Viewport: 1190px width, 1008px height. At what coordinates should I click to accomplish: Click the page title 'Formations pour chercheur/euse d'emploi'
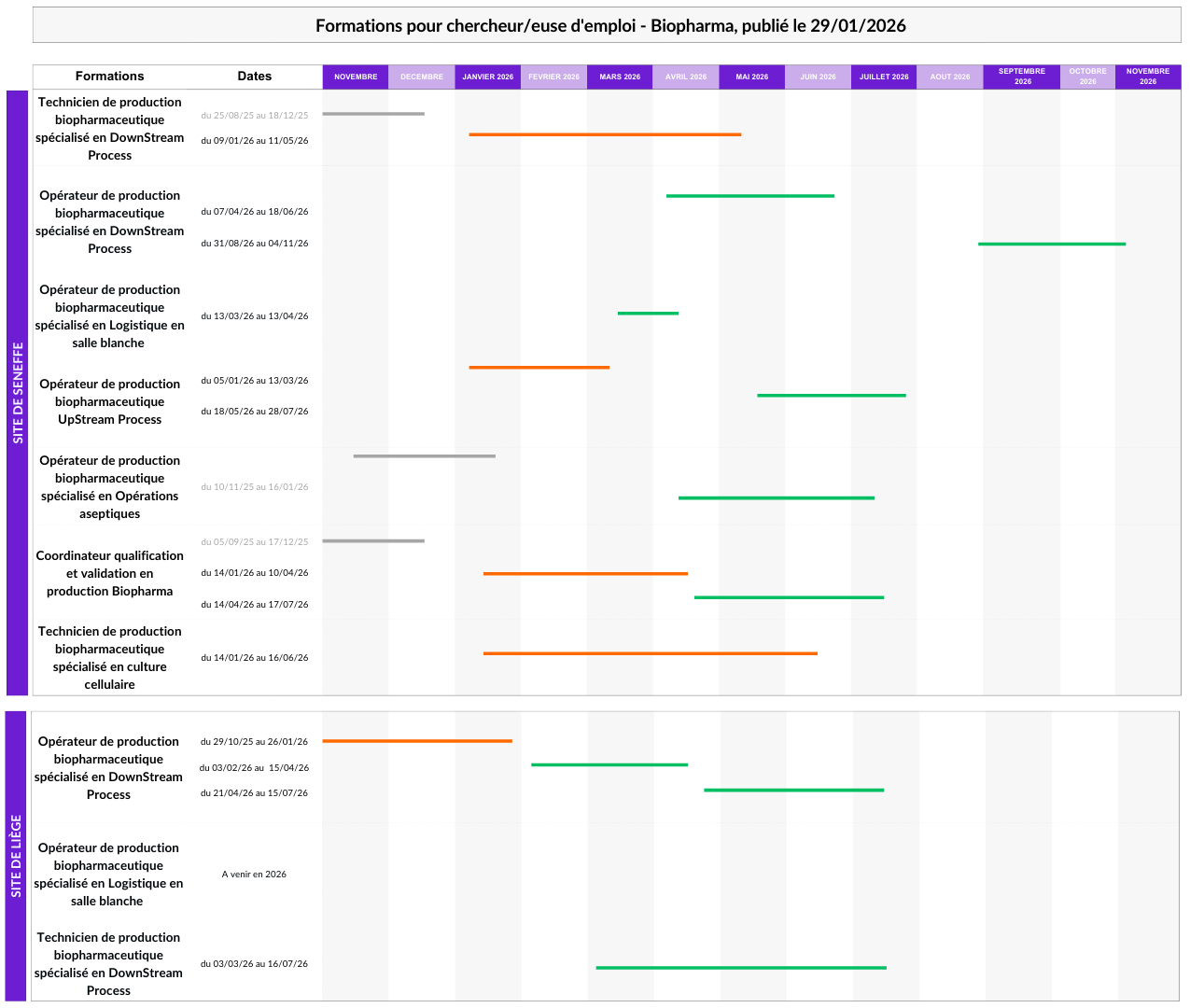click(610, 26)
